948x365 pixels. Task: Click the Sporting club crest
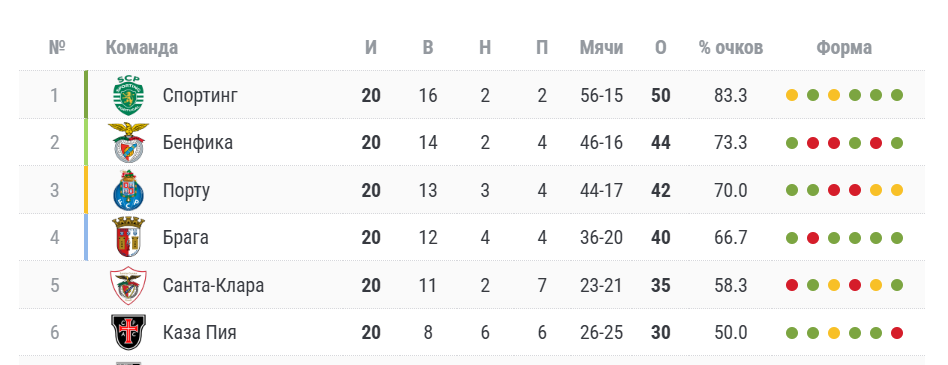point(129,95)
